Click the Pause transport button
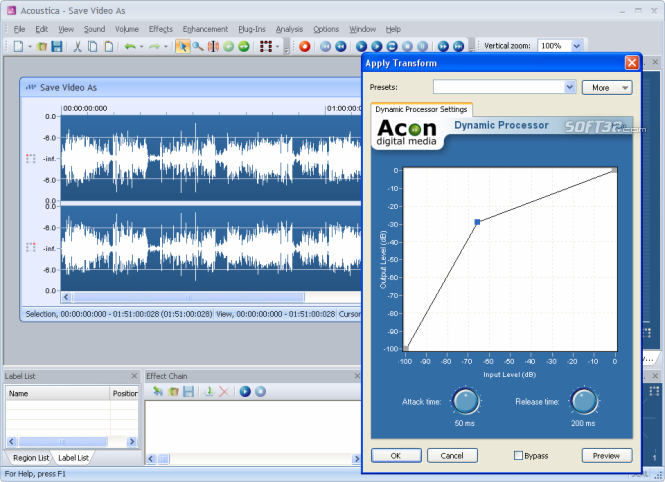665x482 pixels. coord(422,46)
